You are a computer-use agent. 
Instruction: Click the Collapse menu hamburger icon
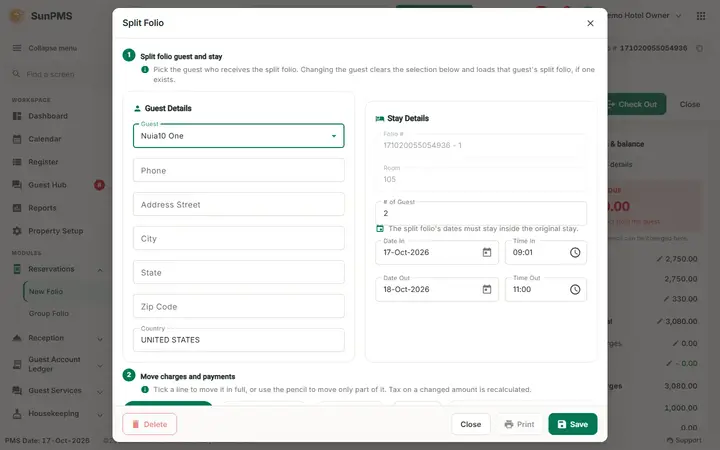pyautogui.click(x=17, y=48)
